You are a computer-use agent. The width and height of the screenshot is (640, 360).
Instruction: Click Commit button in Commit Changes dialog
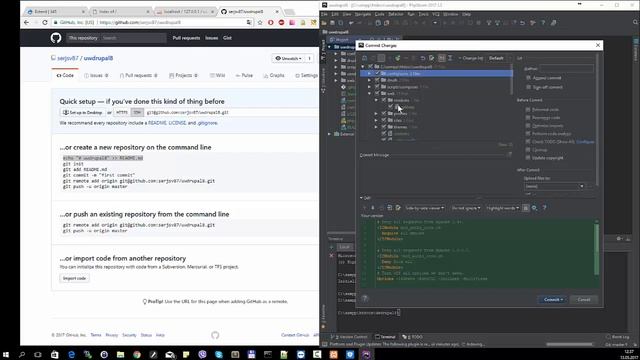pos(553,300)
